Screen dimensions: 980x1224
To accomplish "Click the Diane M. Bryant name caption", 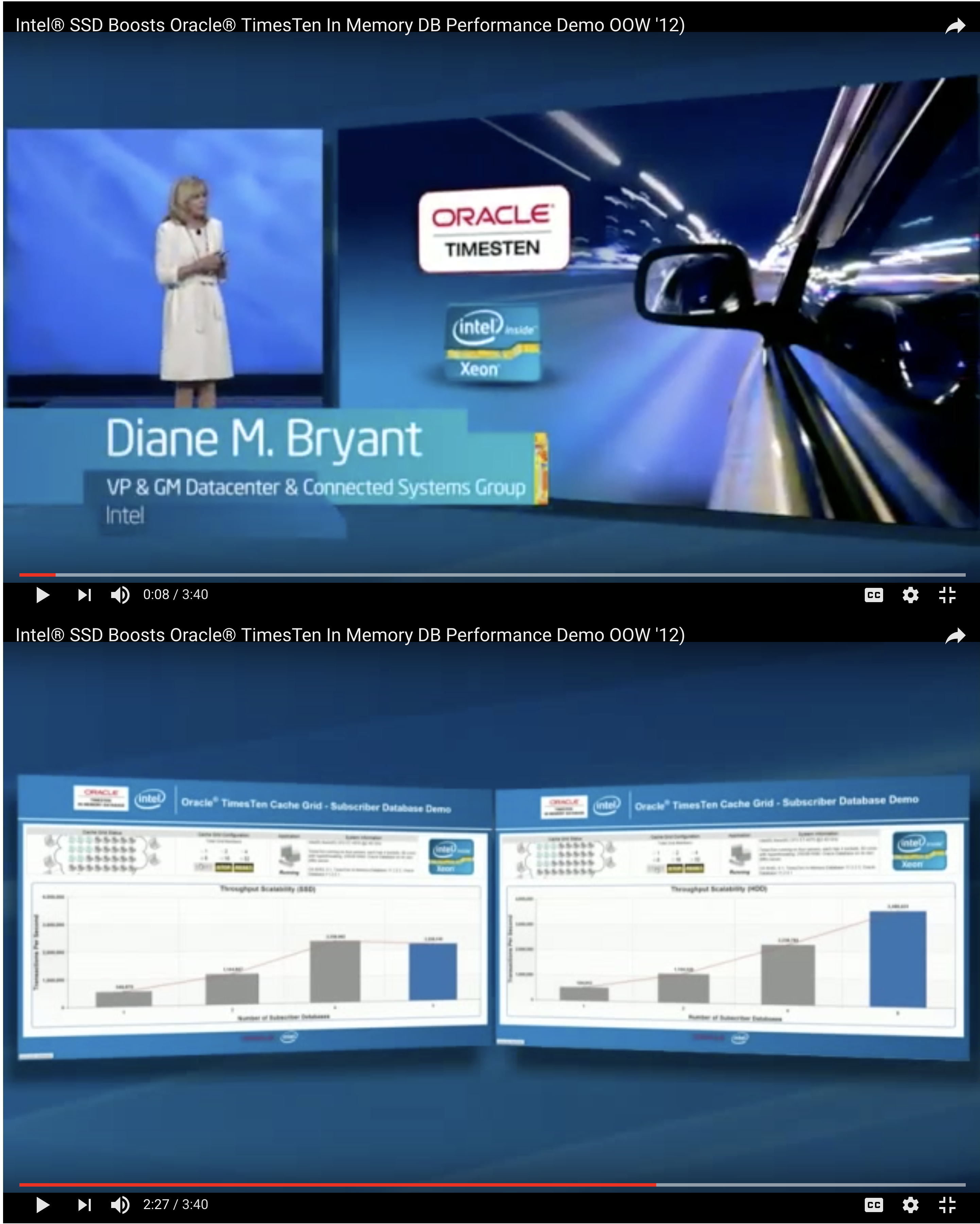I will tap(264, 439).
